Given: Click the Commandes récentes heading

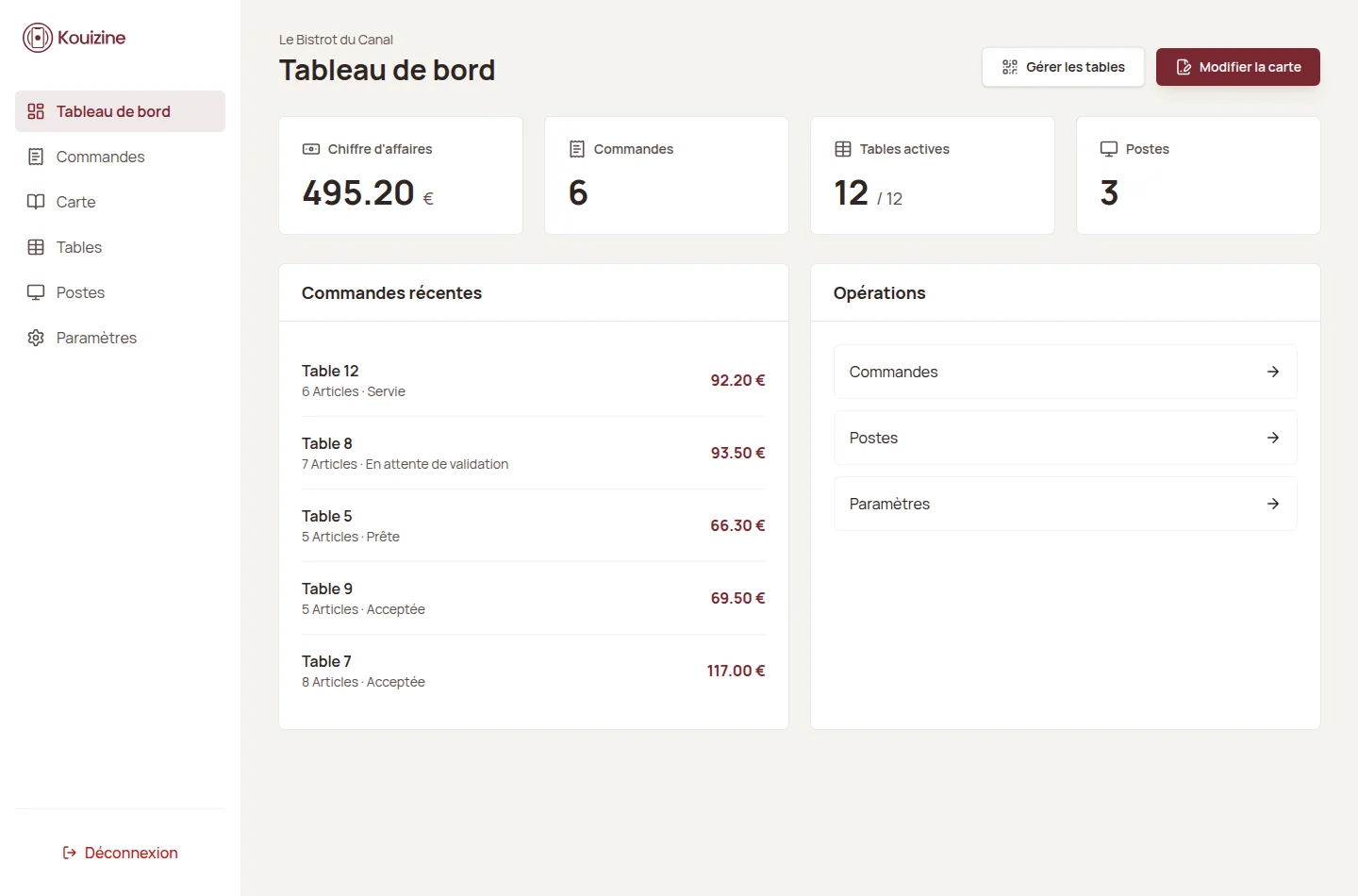Looking at the screenshot, I should [x=391, y=293].
